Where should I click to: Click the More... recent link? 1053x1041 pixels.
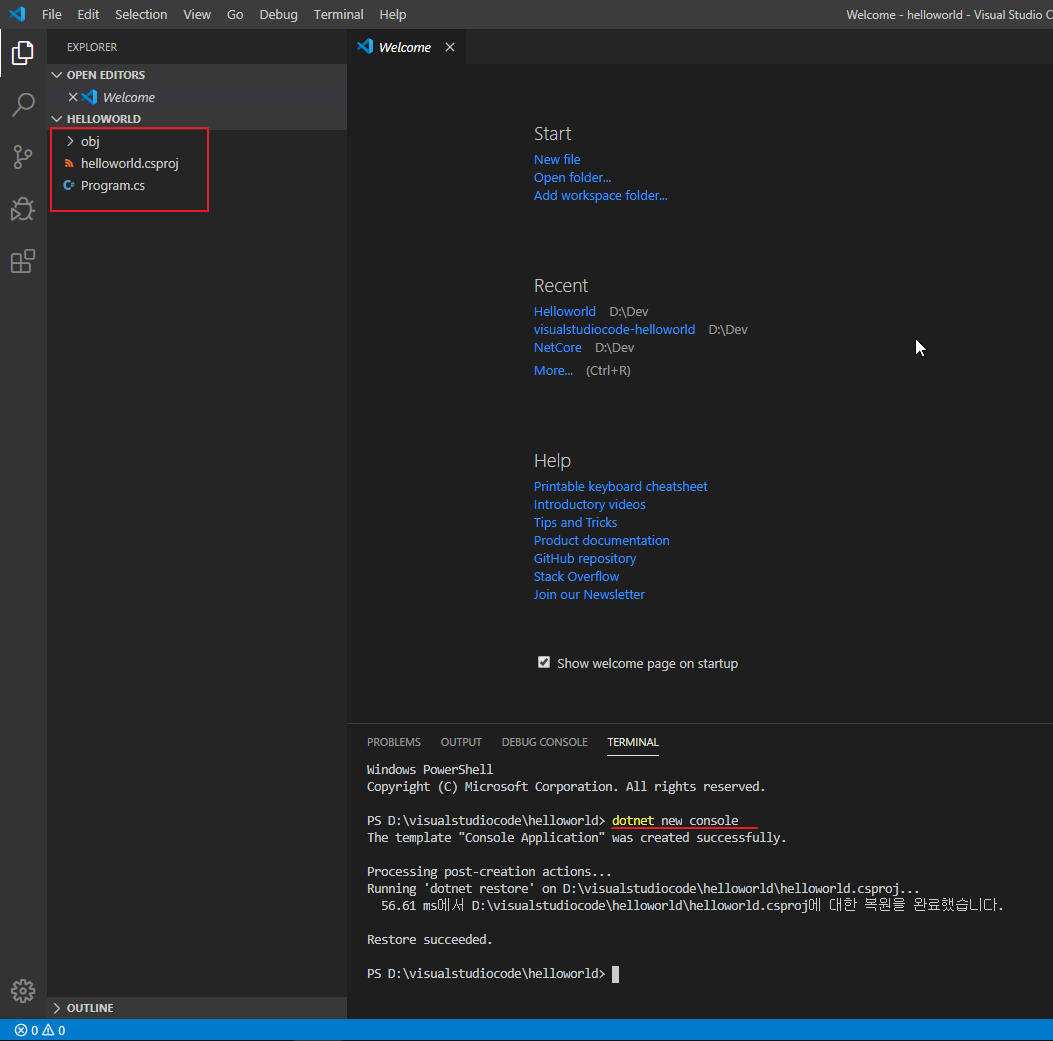pyautogui.click(x=553, y=371)
